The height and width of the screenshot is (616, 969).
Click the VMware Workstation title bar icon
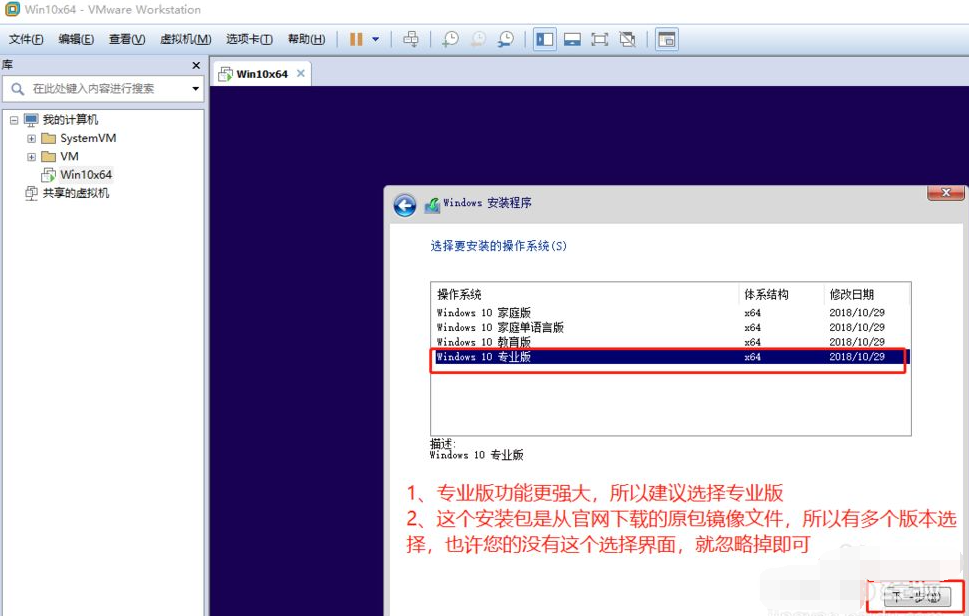coord(12,9)
